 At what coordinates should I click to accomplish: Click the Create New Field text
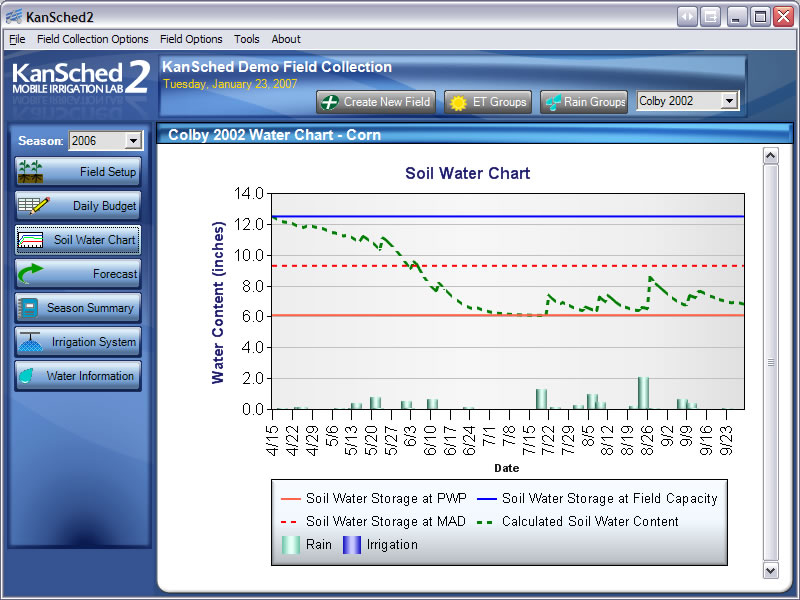click(x=386, y=102)
